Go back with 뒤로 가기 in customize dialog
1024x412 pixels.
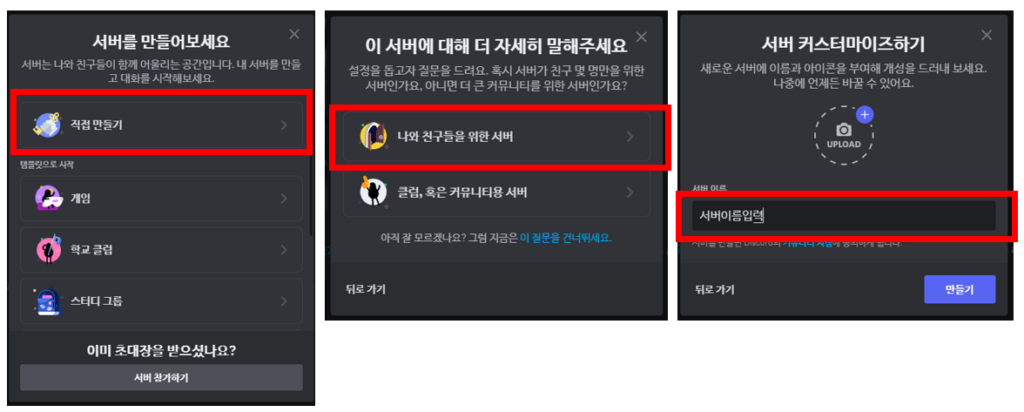click(x=714, y=289)
